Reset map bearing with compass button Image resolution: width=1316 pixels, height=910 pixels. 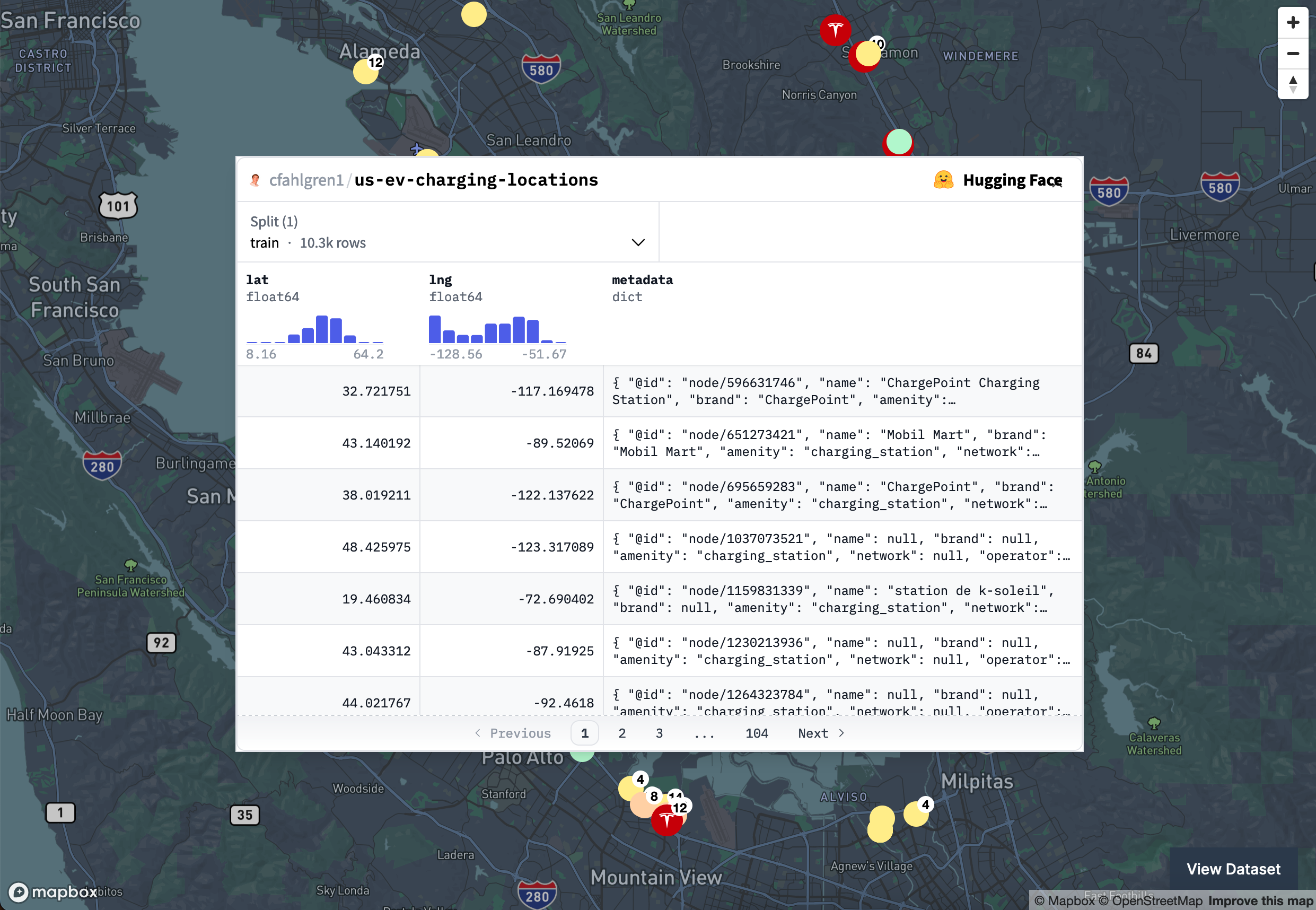(x=1292, y=84)
